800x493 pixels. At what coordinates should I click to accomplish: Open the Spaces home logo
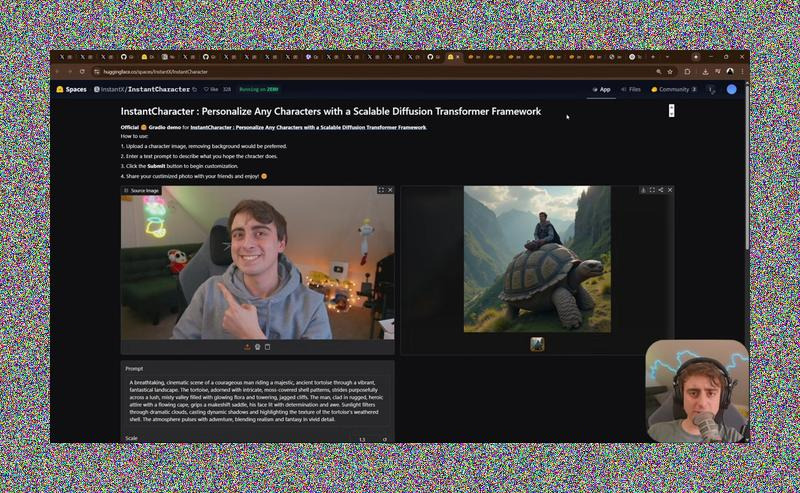tap(71, 89)
